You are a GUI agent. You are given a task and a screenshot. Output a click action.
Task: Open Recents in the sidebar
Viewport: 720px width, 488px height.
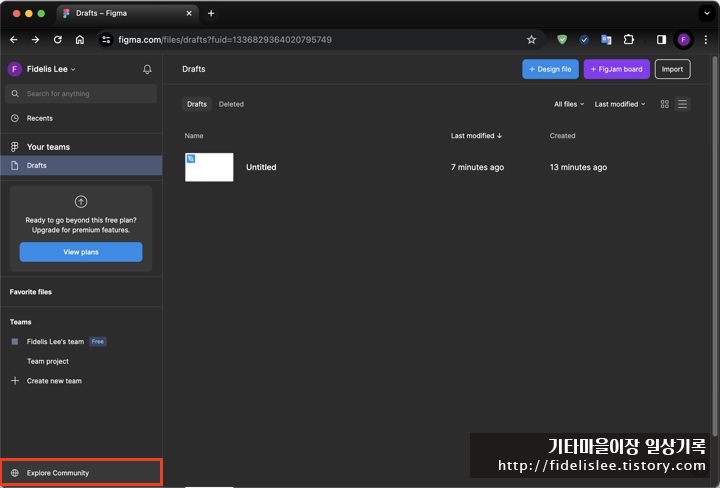coord(81,118)
